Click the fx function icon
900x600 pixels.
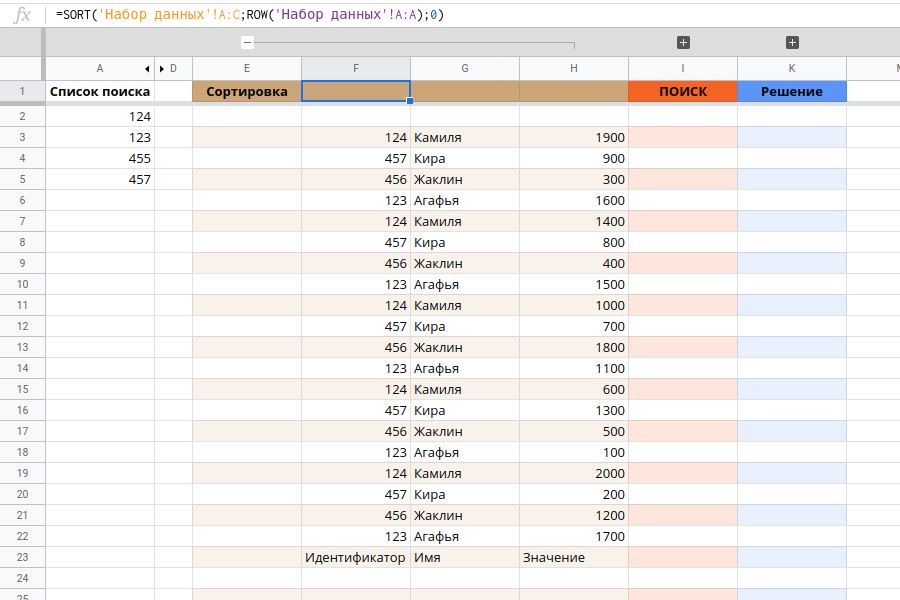(22, 15)
